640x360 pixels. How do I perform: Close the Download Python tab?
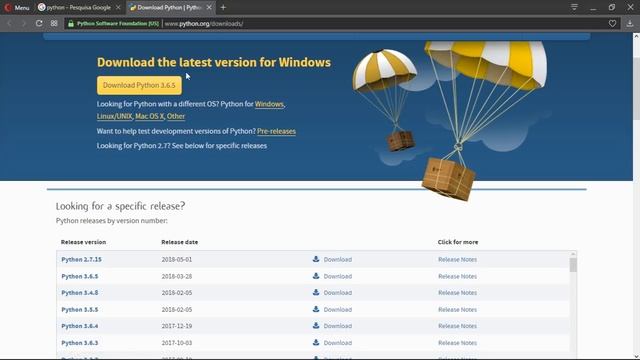[x=209, y=7]
